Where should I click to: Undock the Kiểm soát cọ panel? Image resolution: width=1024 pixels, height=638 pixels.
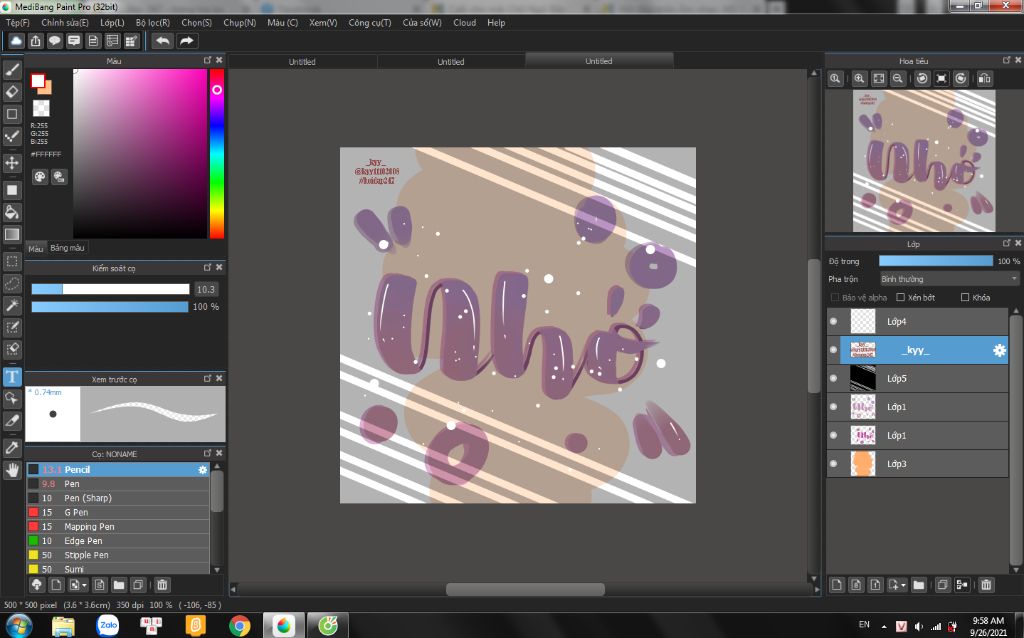tap(207, 268)
